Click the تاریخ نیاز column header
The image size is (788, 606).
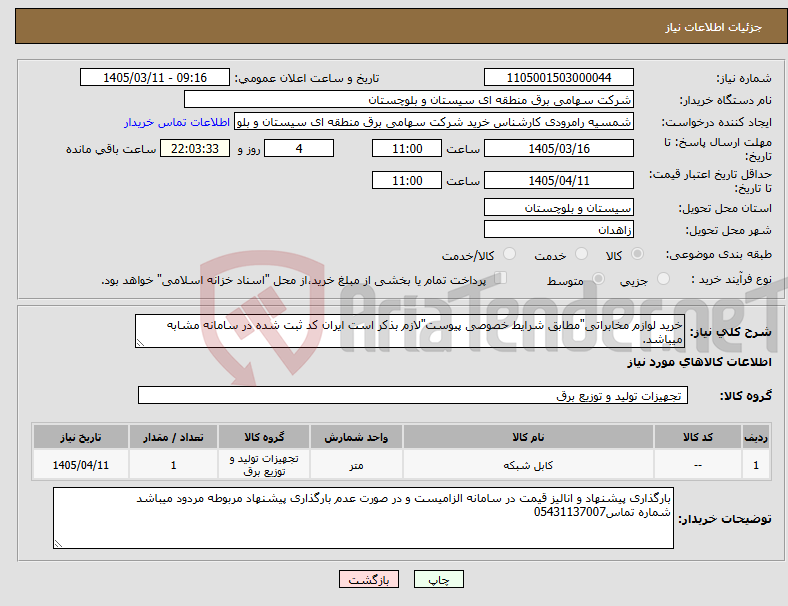pos(81,437)
